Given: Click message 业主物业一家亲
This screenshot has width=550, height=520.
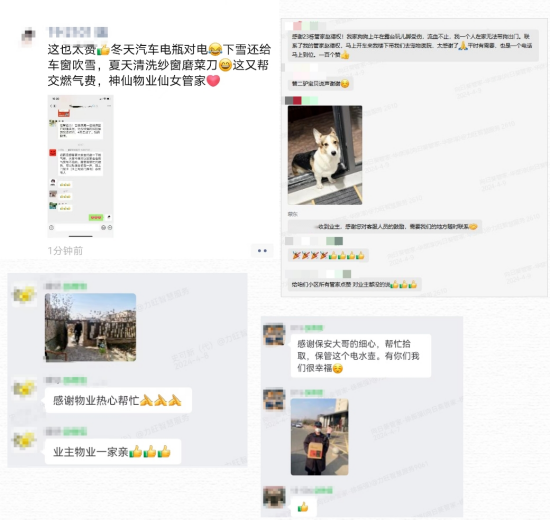Looking at the screenshot, I should tap(113, 452).
